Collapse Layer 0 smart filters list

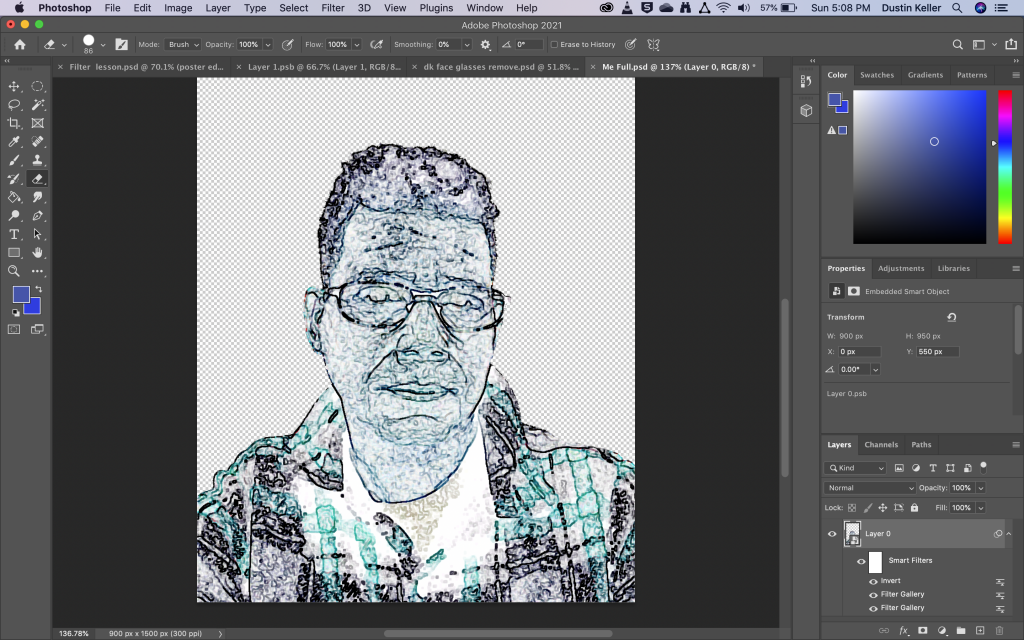[x=1009, y=534]
